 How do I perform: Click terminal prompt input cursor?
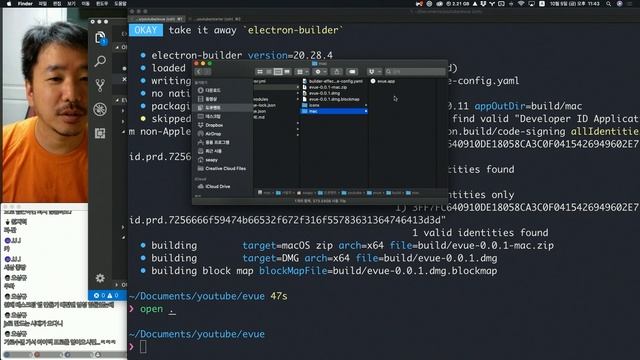[143, 347]
